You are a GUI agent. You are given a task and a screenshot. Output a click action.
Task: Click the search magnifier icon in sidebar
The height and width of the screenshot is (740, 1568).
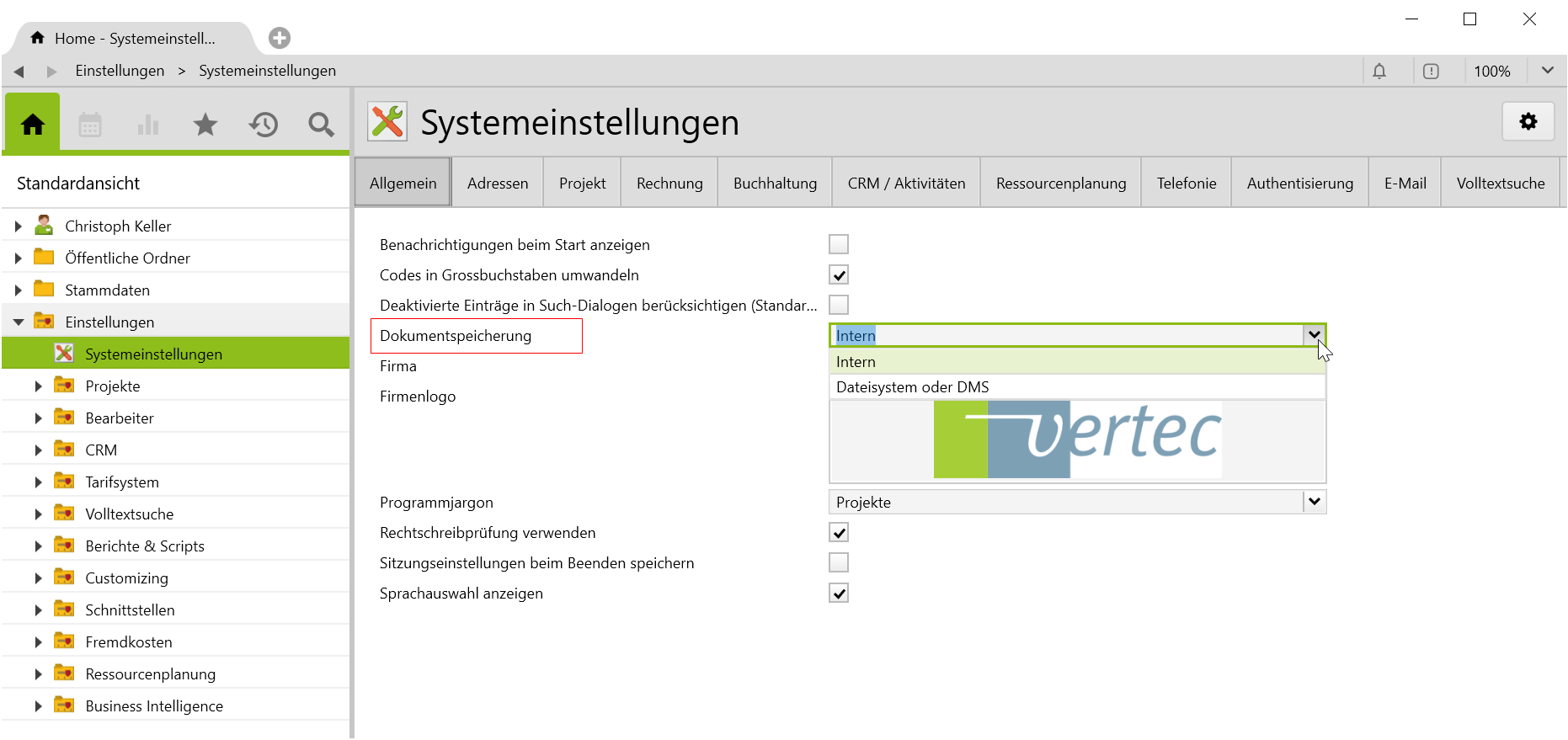tap(321, 125)
